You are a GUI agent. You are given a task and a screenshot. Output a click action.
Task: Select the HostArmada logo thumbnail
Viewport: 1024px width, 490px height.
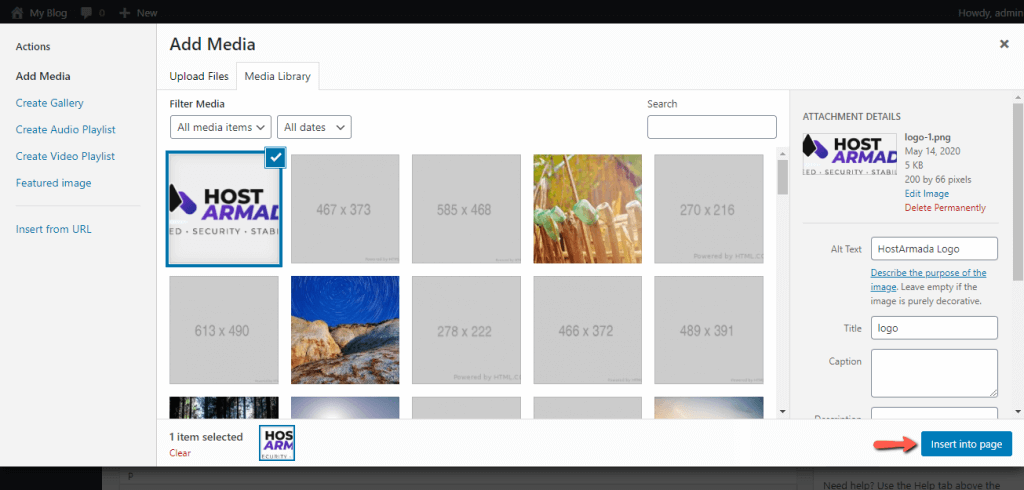[x=224, y=209]
